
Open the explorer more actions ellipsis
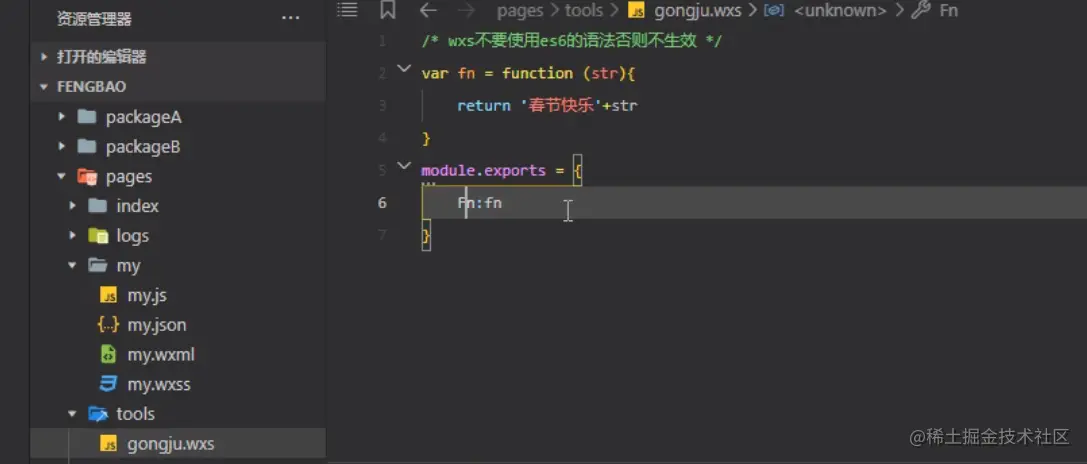[290, 18]
